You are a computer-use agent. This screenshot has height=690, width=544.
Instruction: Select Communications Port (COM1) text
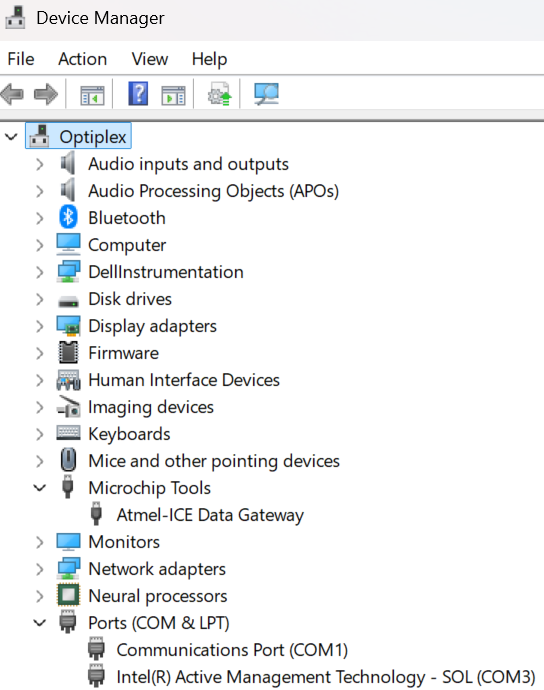tap(232, 650)
